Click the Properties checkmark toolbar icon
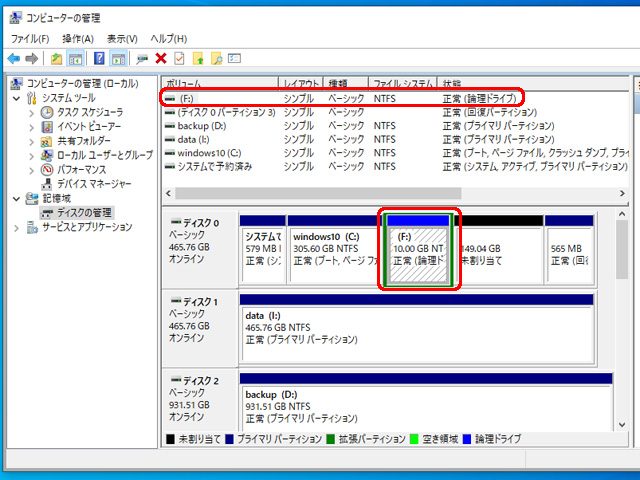The width and height of the screenshot is (640, 480). click(x=179, y=59)
